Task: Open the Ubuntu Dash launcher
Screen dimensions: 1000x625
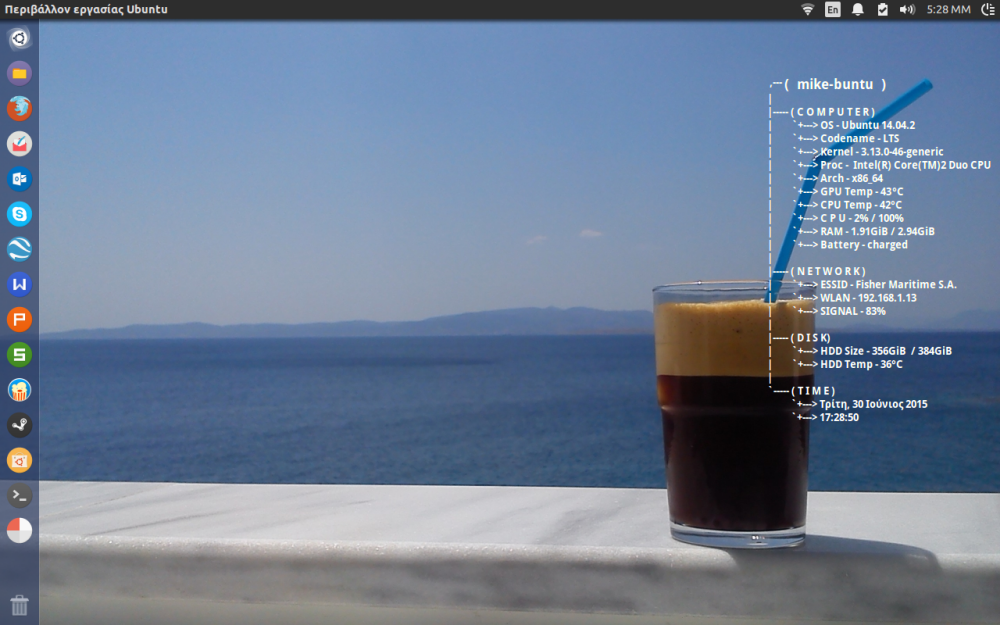Action: click(19, 39)
